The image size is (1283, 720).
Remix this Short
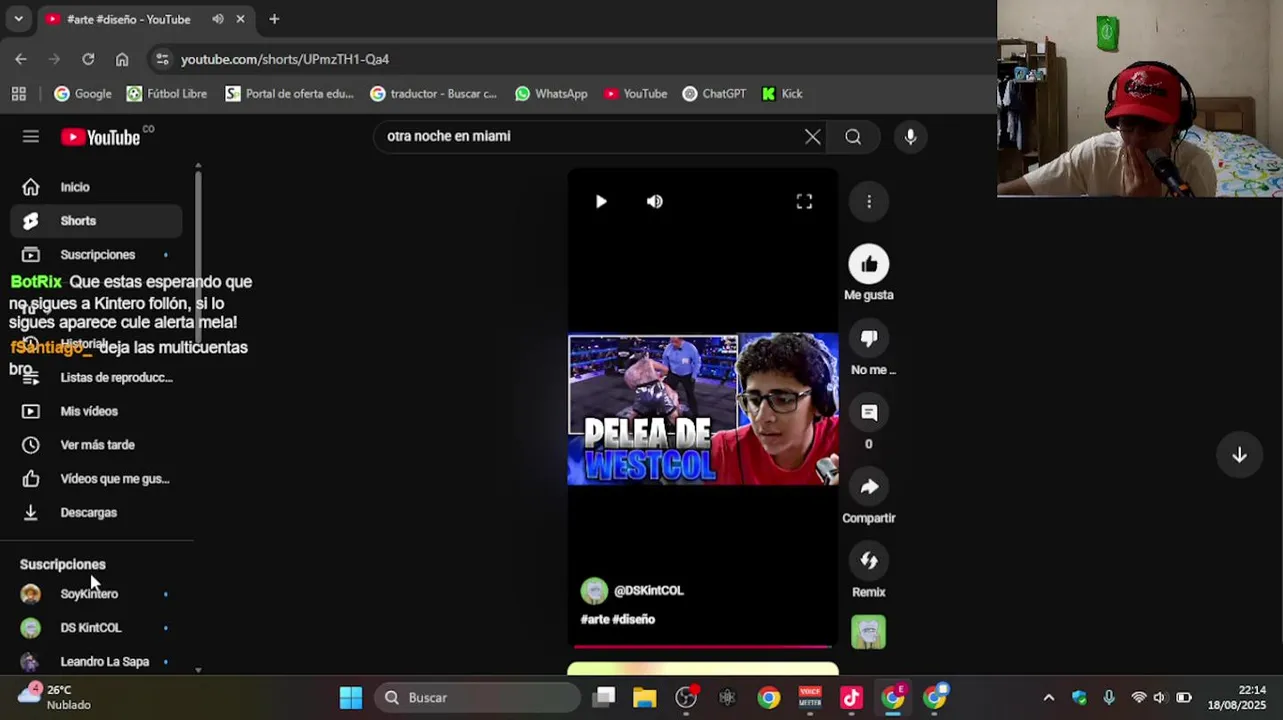click(869, 560)
